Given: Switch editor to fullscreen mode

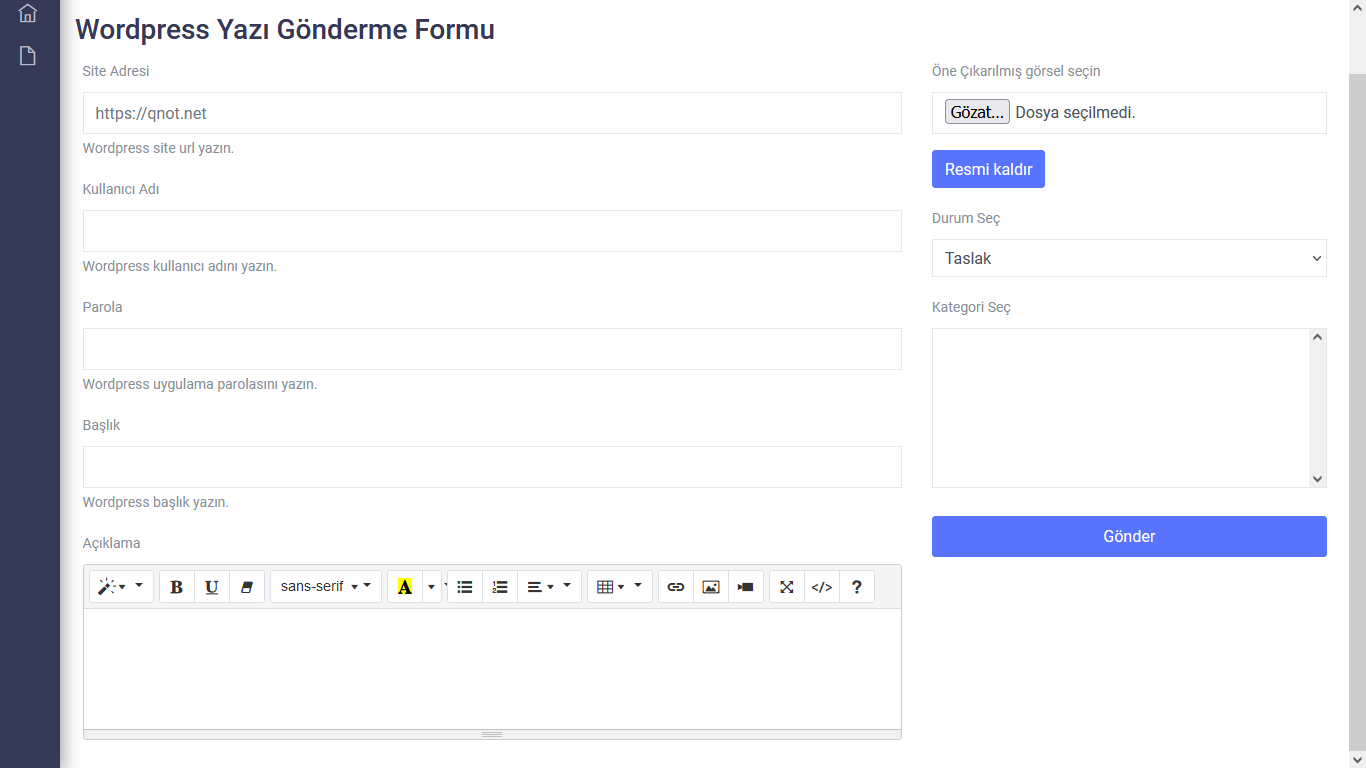Looking at the screenshot, I should pos(787,587).
